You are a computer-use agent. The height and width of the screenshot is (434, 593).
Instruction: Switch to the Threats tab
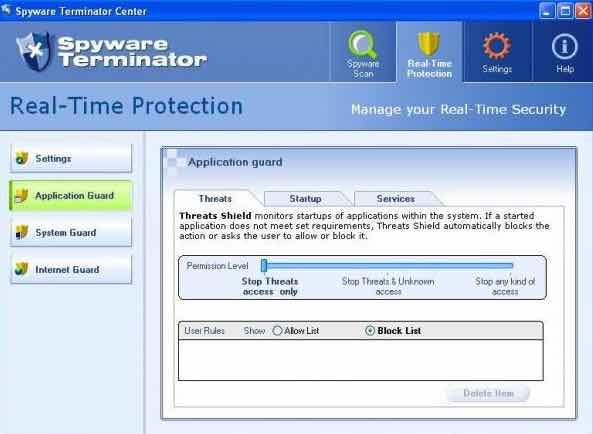pyautogui.click(x=215, y=198)
